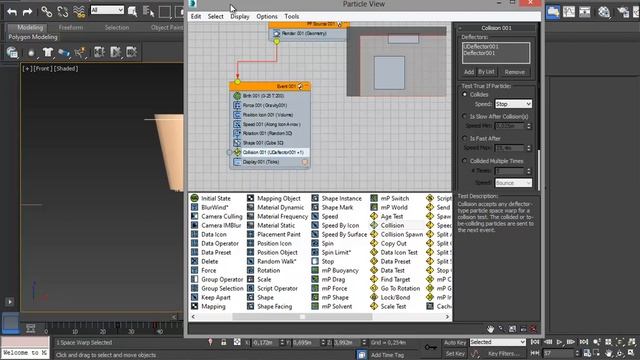640x360 pixels.
Task: Expand the Polygon Modeling panel
Action: point(33,37)
